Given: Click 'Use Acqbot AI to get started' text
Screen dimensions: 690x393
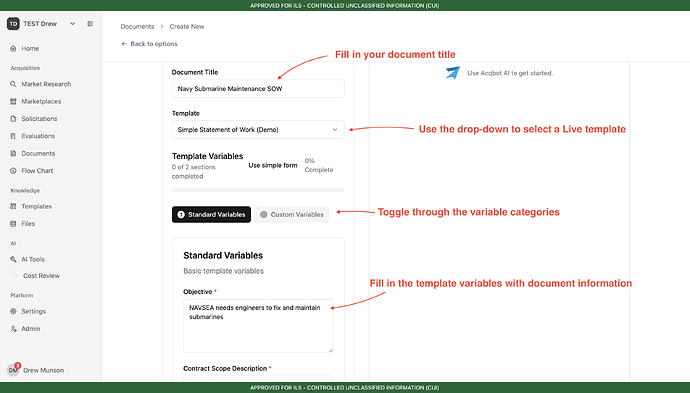Looking at the screenshot, I should point(510,73).
